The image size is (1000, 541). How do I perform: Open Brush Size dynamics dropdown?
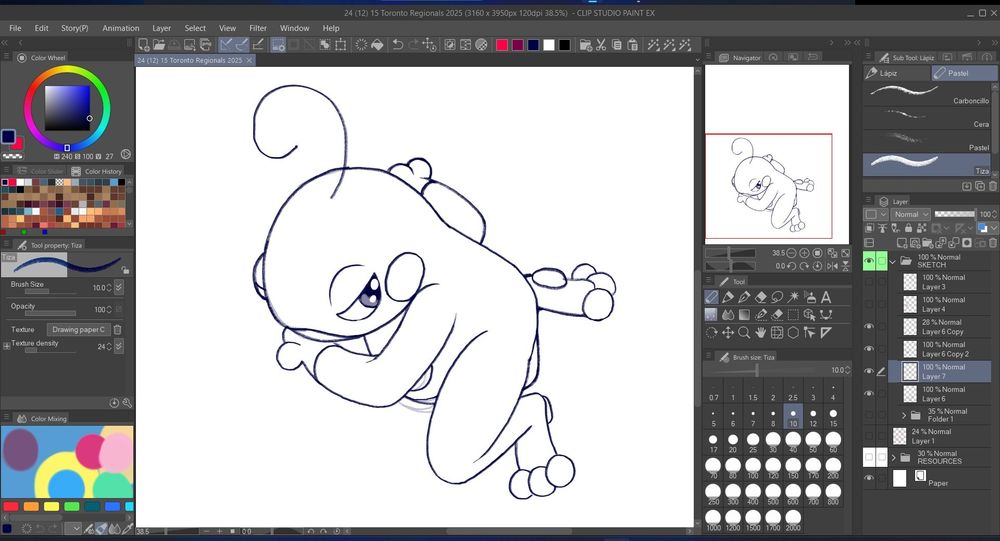tap(119, 287)
